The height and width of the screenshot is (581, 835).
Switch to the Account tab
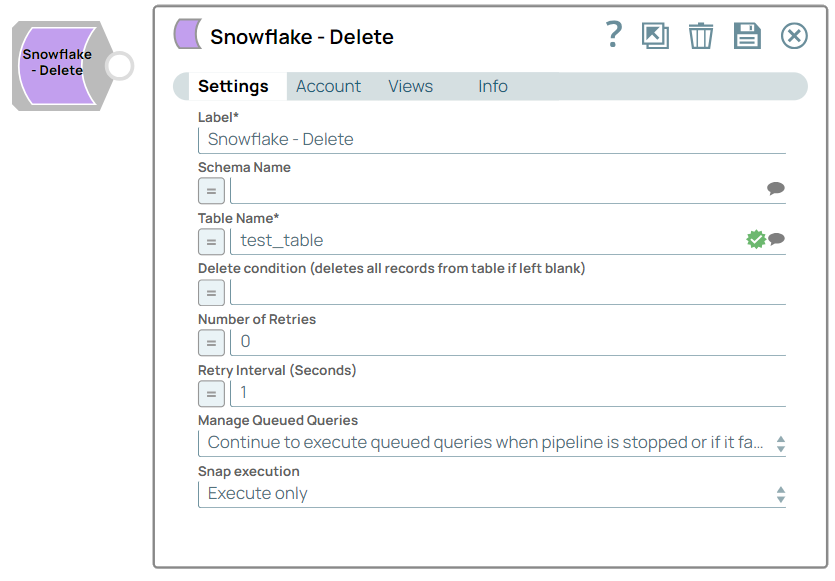(x=328, y=86)
